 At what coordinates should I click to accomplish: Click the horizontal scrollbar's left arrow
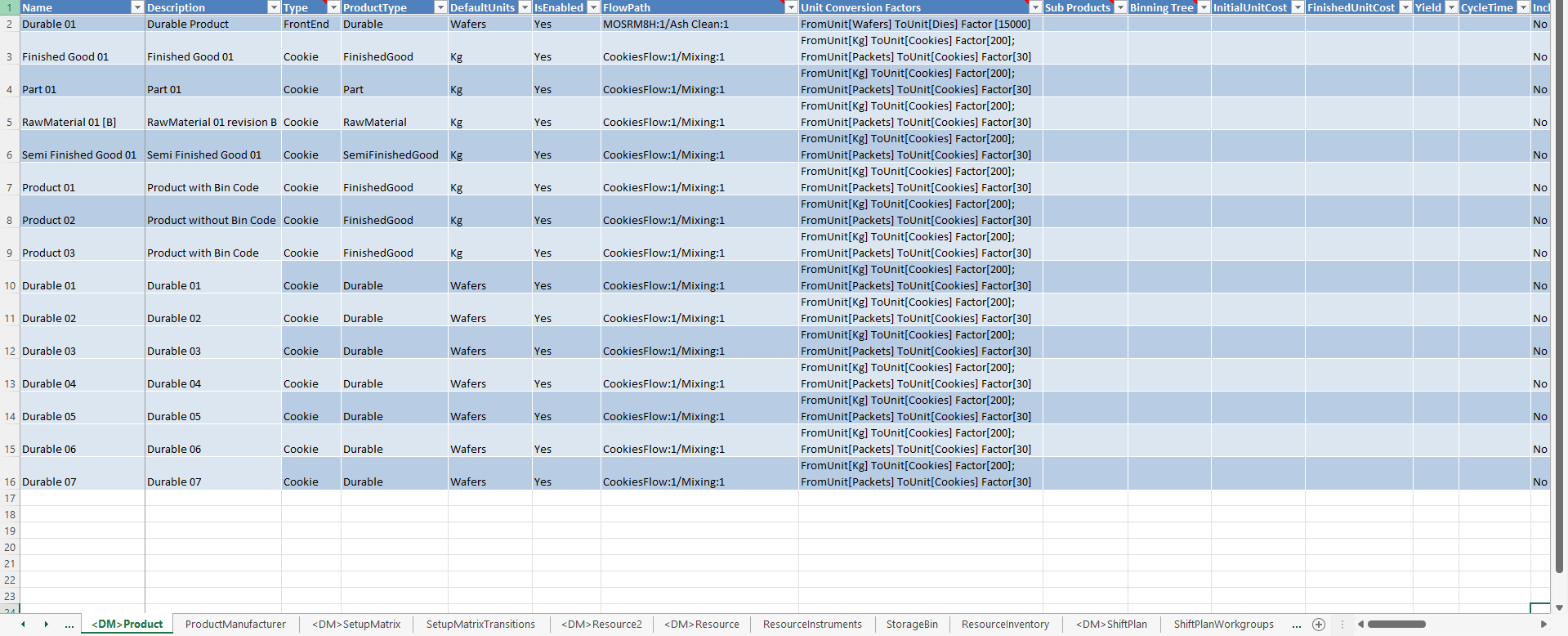click(1360, 625)
